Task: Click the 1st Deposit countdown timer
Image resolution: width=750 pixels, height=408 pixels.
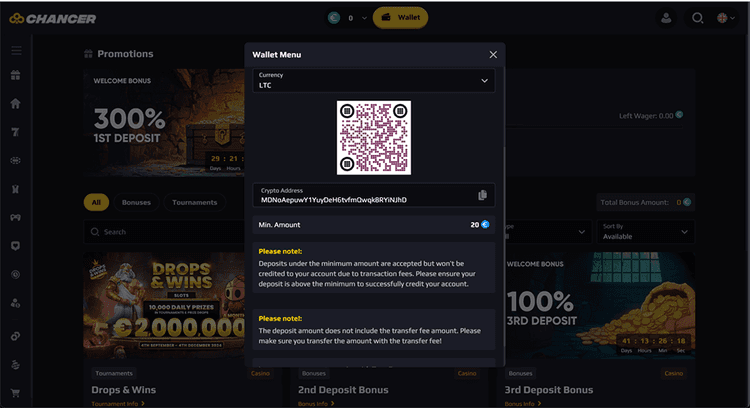Action: (x=227, y=162)
